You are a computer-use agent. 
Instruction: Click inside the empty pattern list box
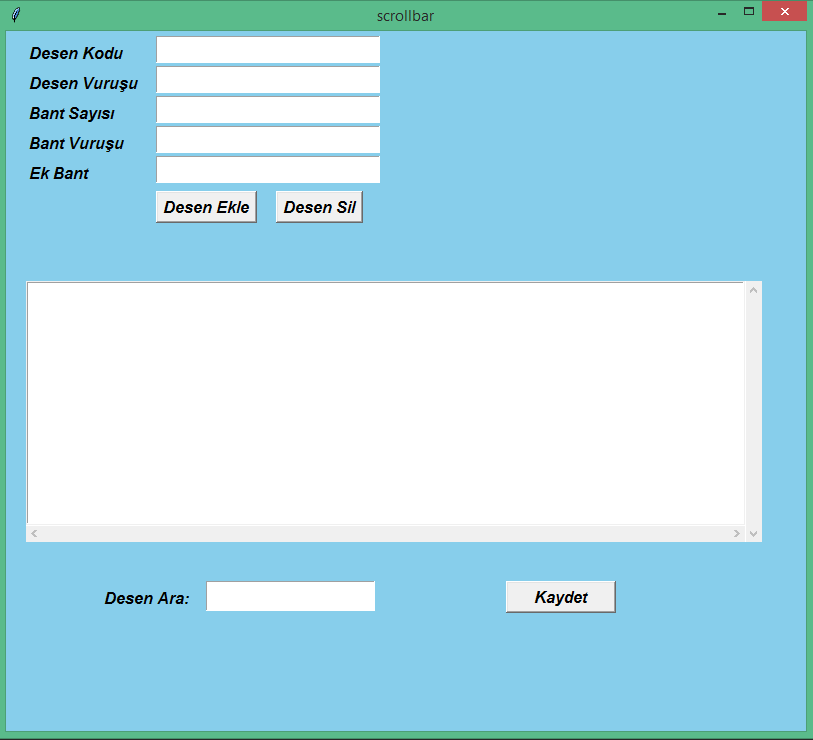385,403
